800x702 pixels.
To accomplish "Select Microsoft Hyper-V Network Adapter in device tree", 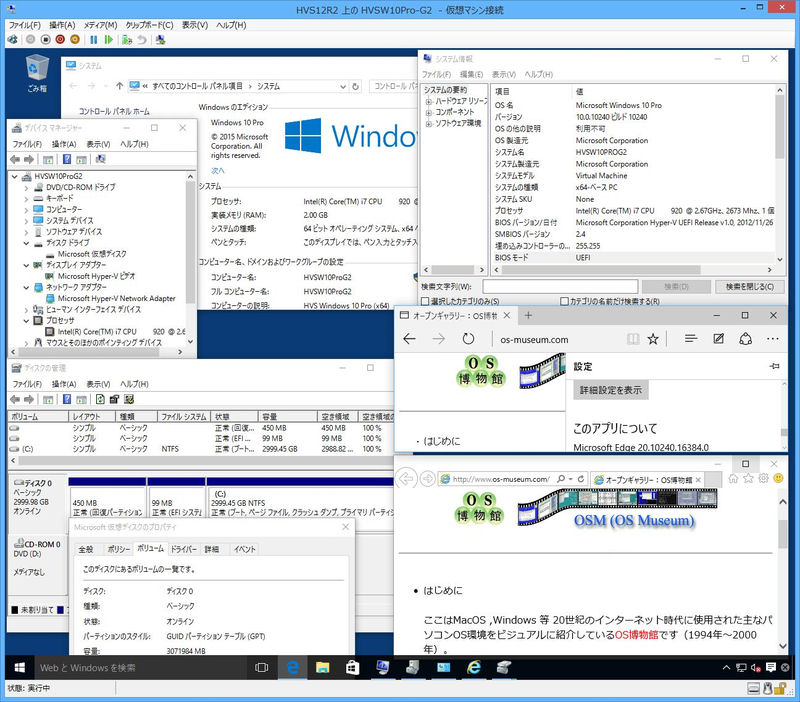I will (116, 298).
